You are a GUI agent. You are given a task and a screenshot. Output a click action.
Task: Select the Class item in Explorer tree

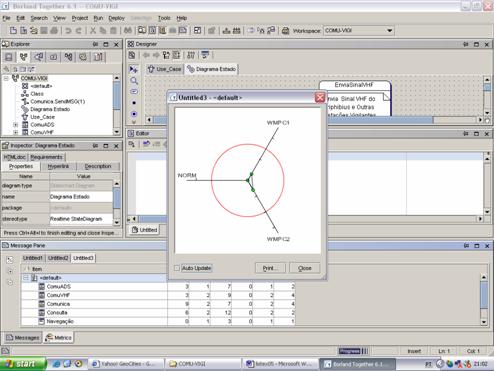pyautogui.click(x=37, y=94)
